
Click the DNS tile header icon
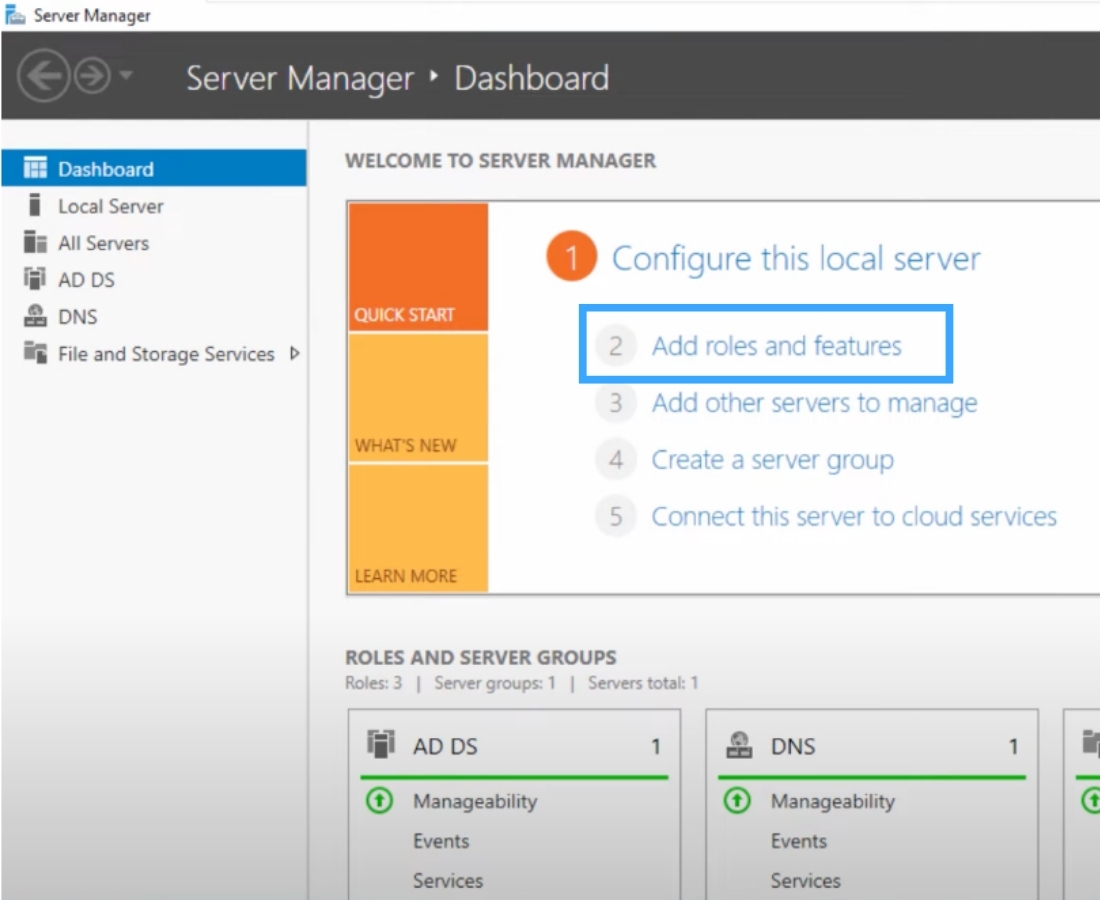(x=739, y=745)
